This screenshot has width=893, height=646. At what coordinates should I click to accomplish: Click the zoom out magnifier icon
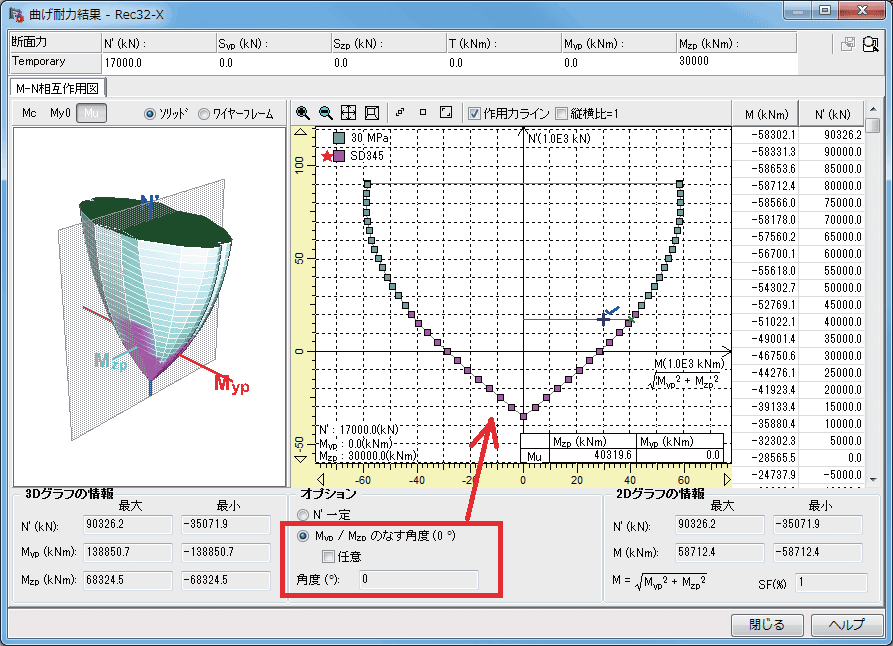click(x=326, y=113)
